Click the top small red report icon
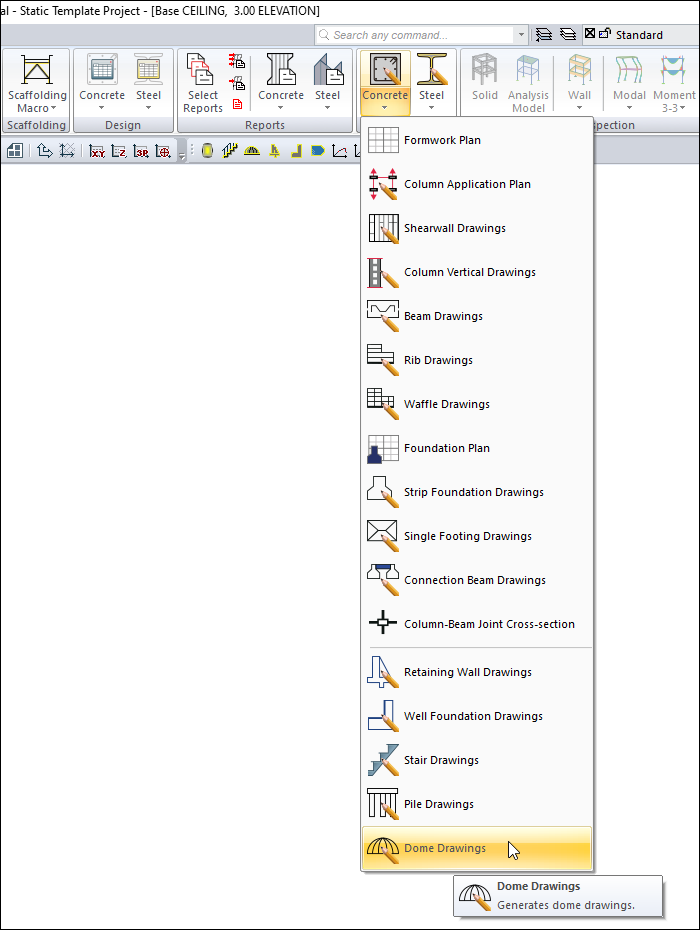 pos(237,60)
